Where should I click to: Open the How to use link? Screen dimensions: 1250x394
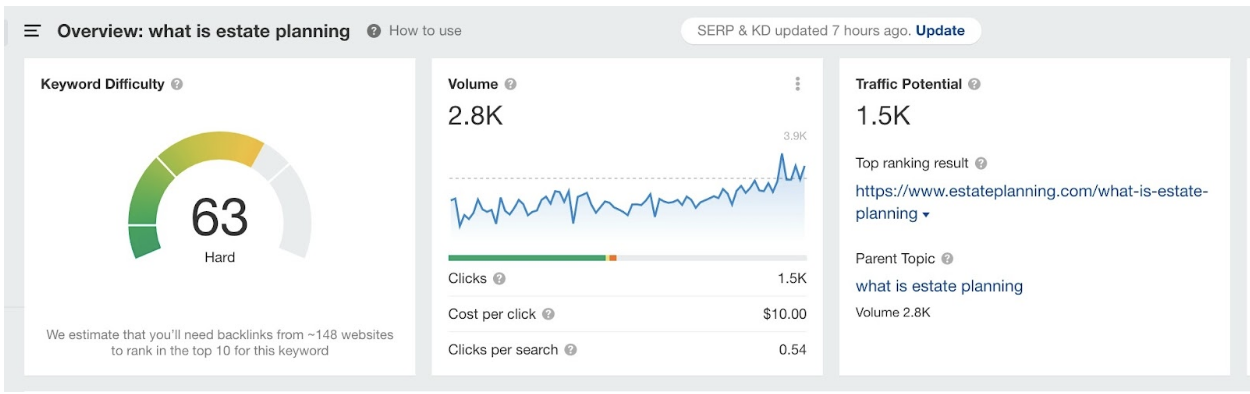425,31
